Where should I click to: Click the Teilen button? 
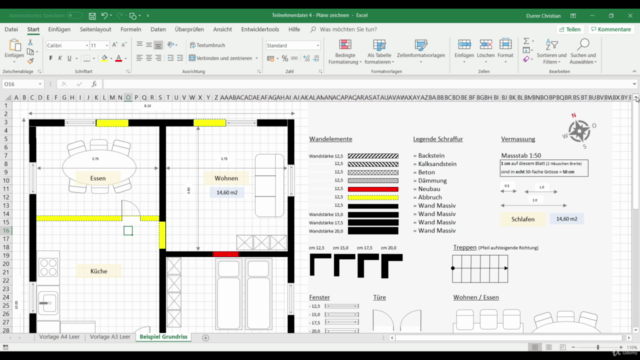pos(570,29)
